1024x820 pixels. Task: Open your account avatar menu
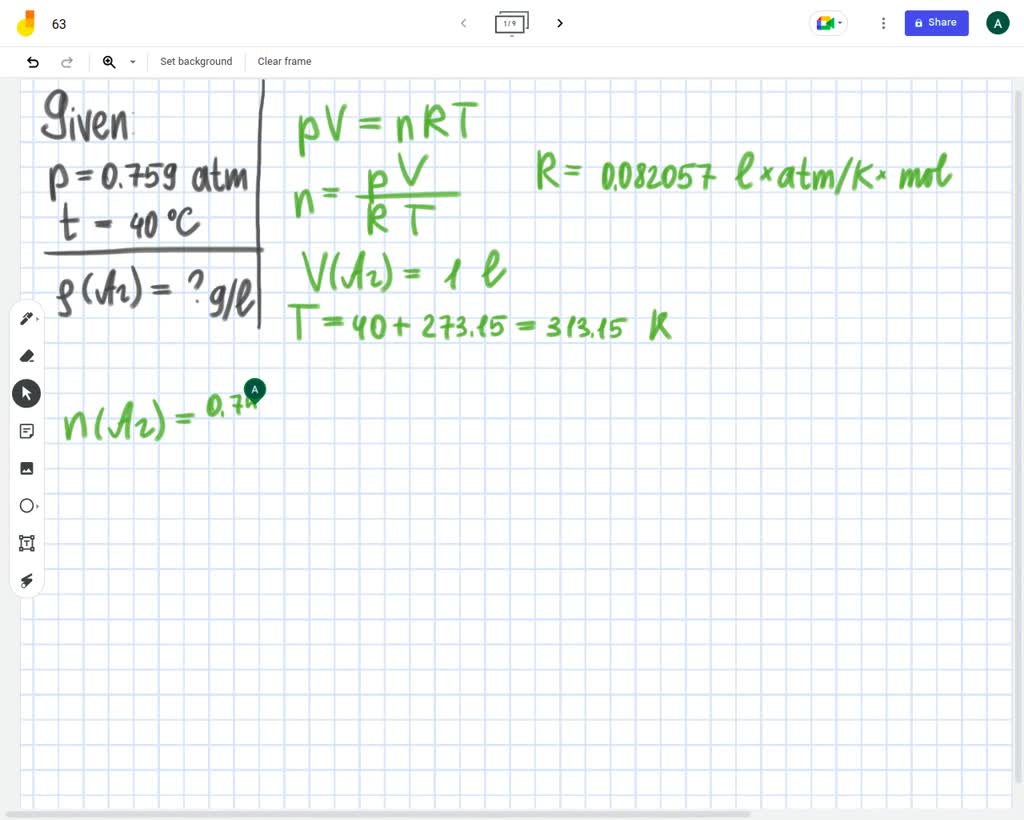pos(997,22)
